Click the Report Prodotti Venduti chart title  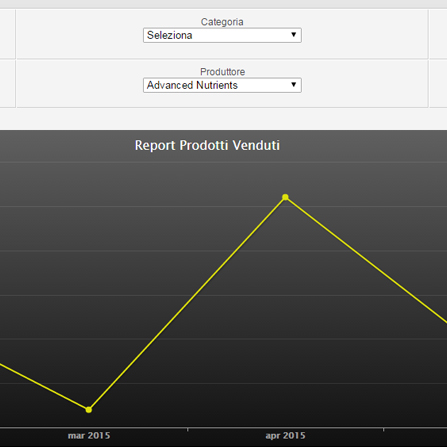[207, 145]
